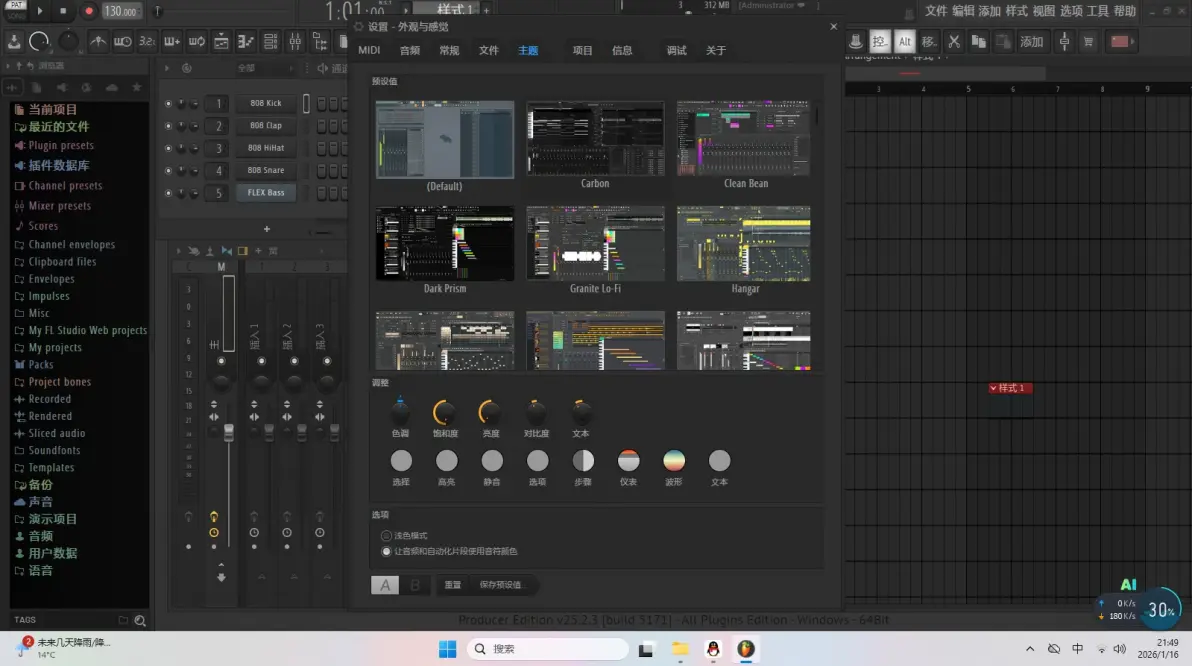Toggle the Alt button in toolbar
Image resolution: width=1192 pixels, height=666 pixels.
905,42
